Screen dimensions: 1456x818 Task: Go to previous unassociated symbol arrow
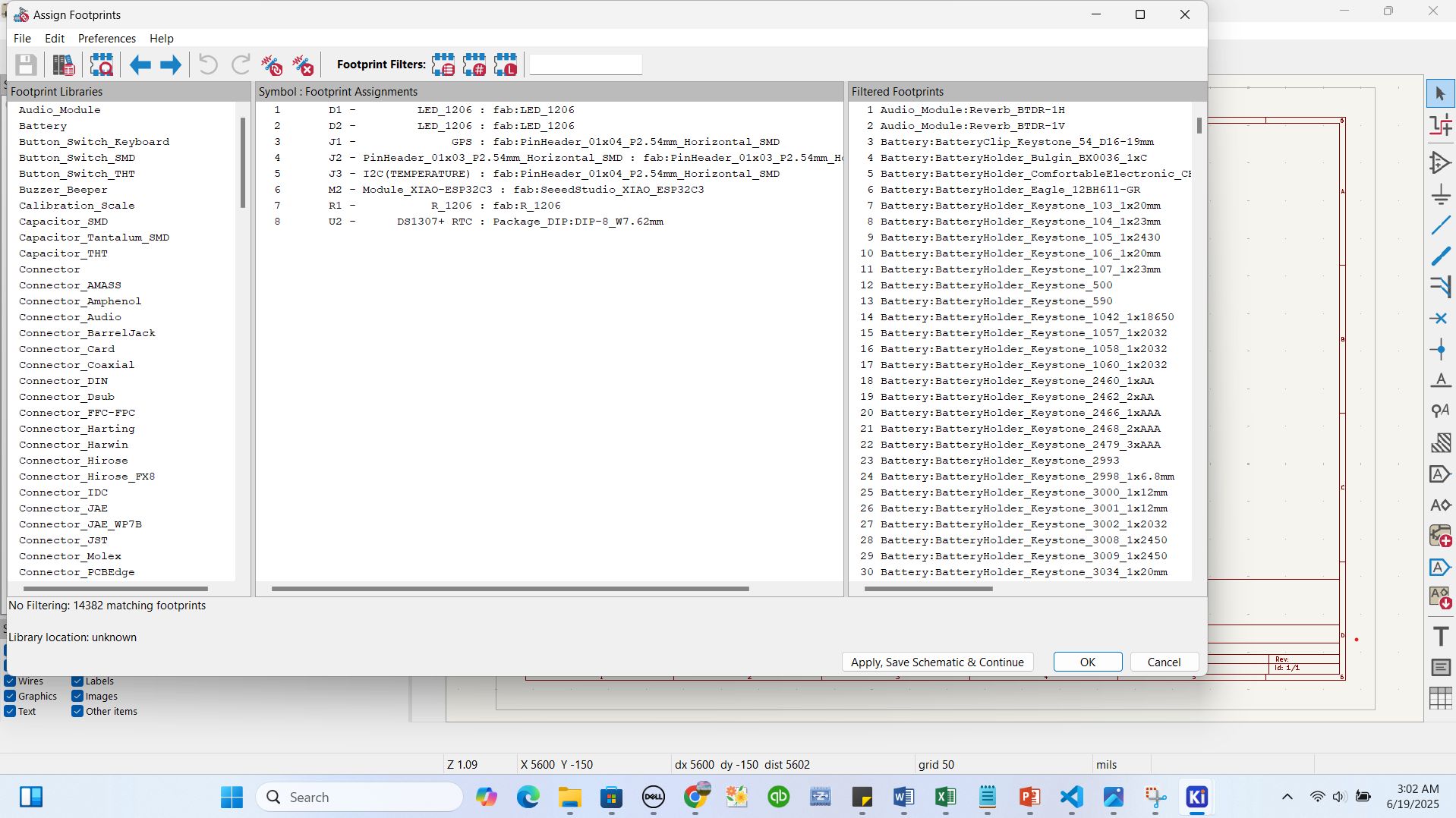pyautogui.click(x=140, y=65)
